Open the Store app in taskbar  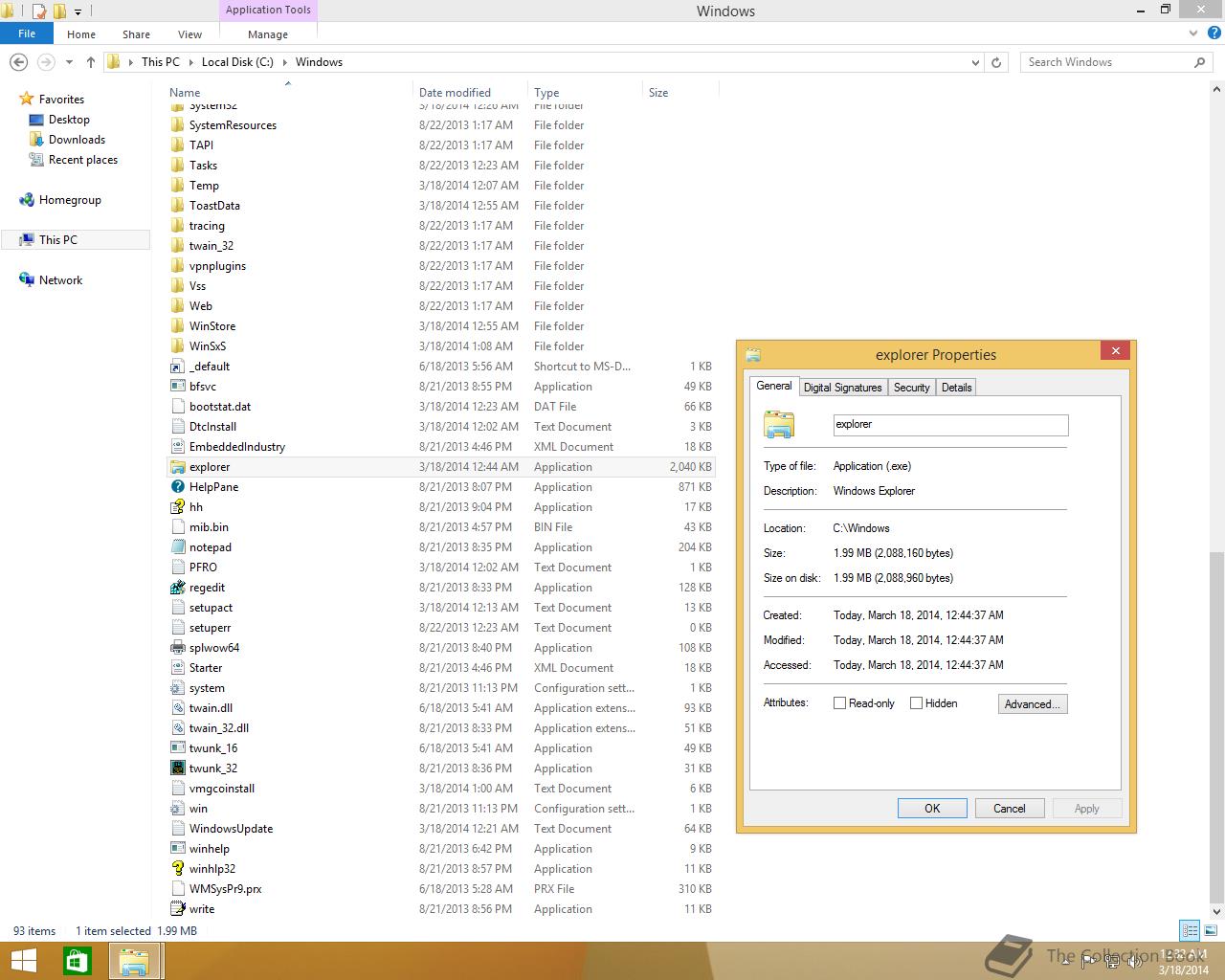click(77, 961)
